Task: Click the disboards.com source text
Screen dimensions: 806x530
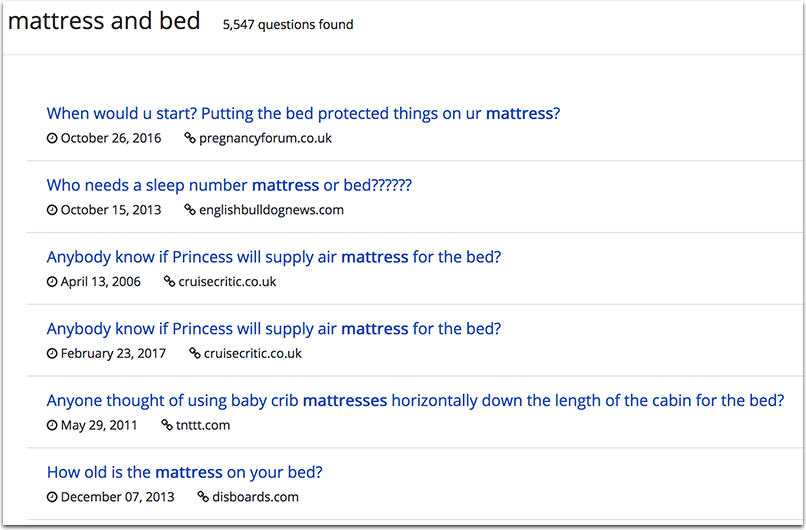Action: (255, 497)
